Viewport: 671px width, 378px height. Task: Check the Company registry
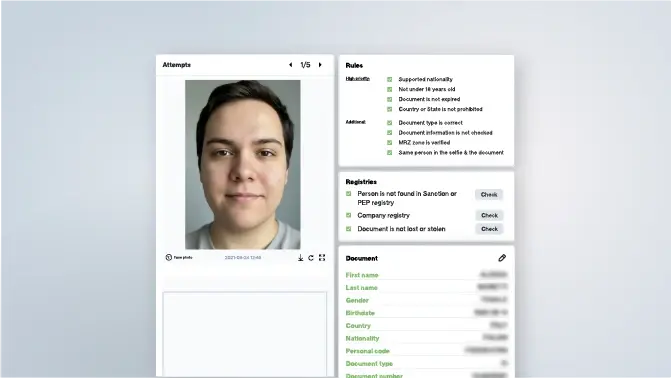coord(489,215)
